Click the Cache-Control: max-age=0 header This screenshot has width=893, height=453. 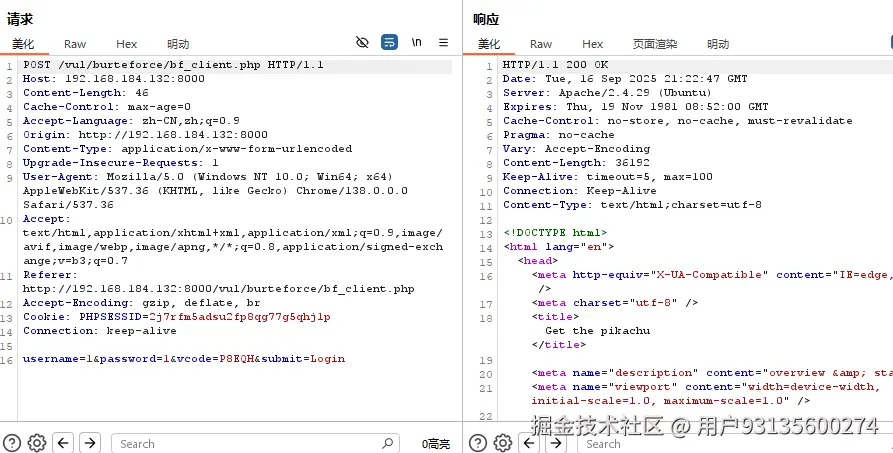[106, 107]
